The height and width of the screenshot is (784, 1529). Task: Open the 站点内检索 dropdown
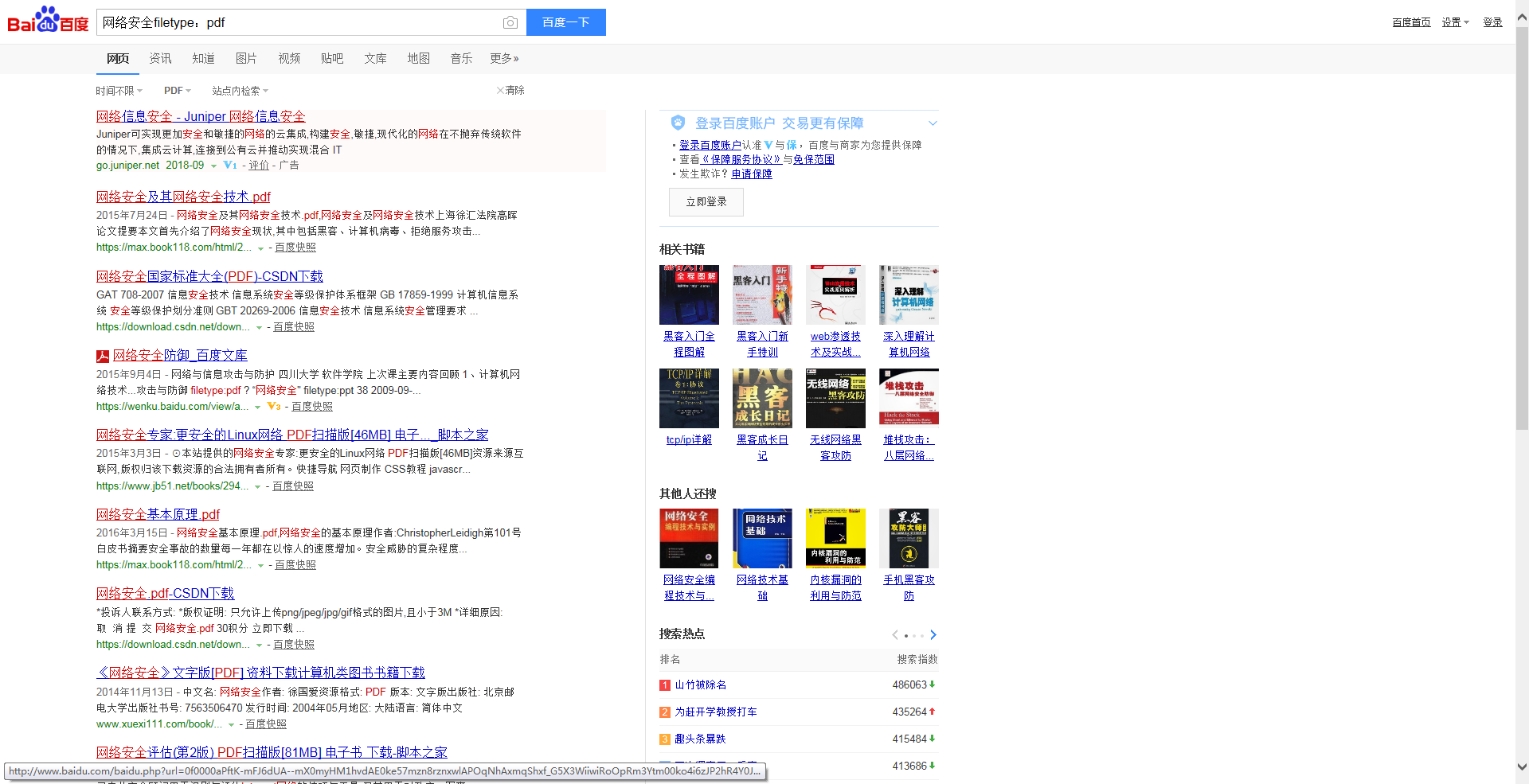[240, 91]
